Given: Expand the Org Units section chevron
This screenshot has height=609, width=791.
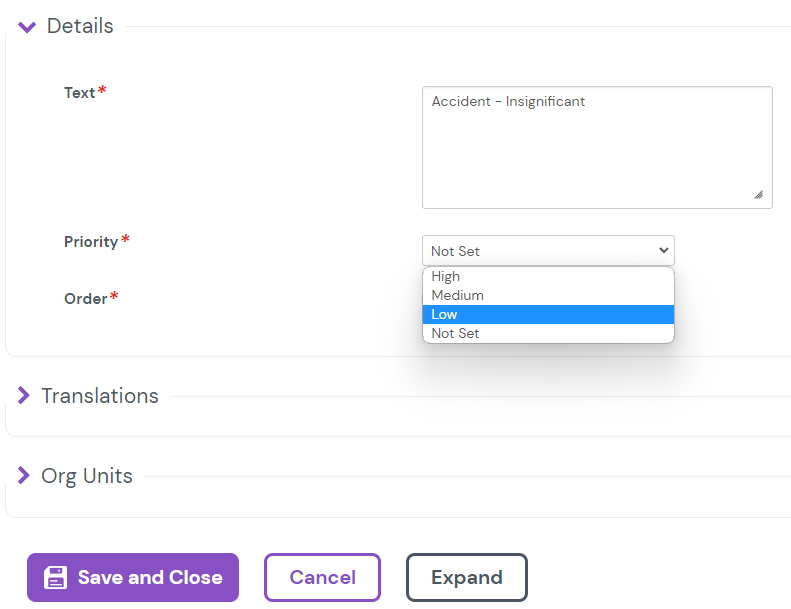Looking at the screenshot, I should click(24, 476).
